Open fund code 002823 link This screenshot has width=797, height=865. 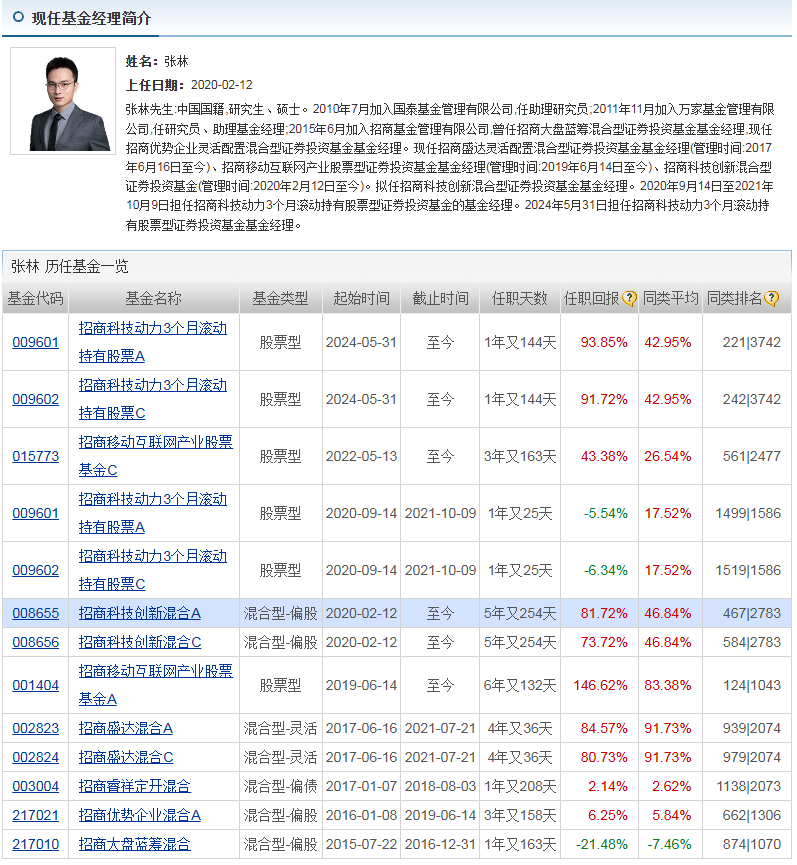click(35, 729)
